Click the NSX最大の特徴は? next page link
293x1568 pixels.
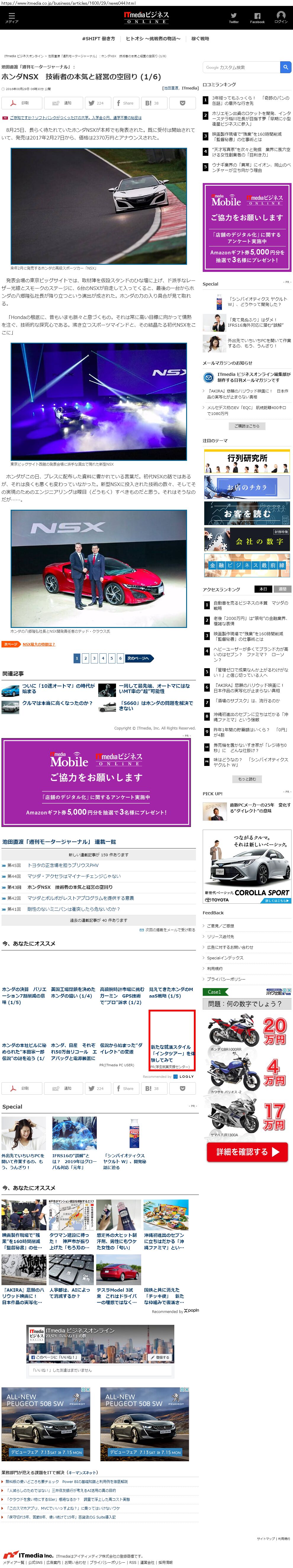click(39, 644)
